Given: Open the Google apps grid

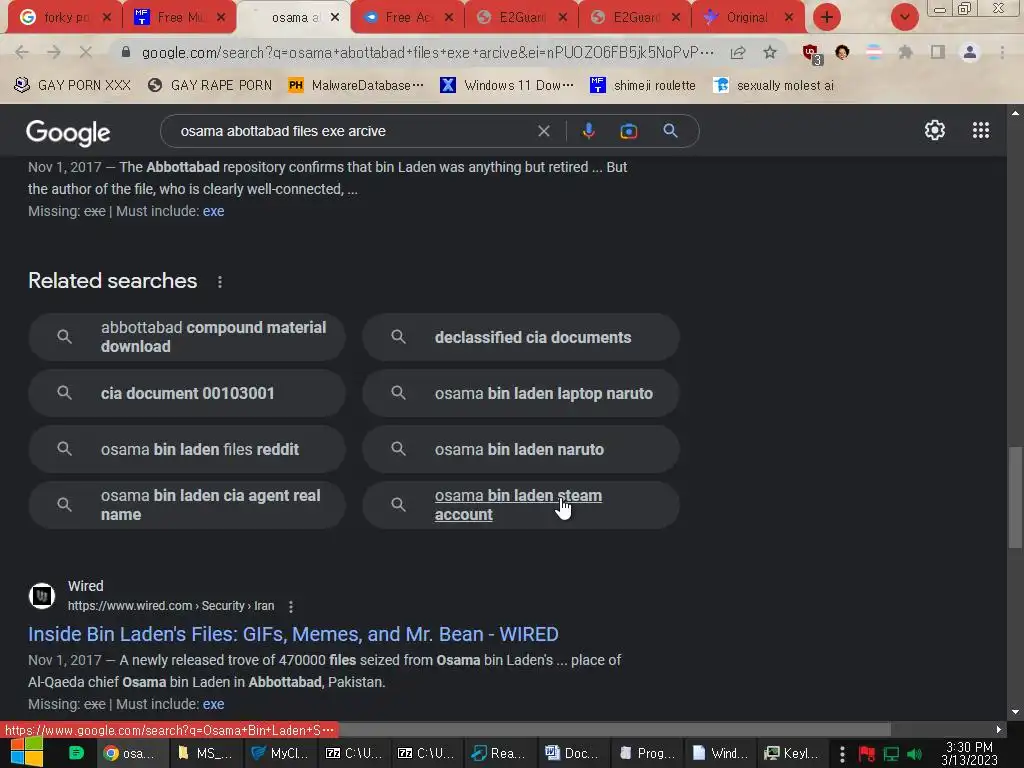Looking at the screenshot, I should point(980,130).
